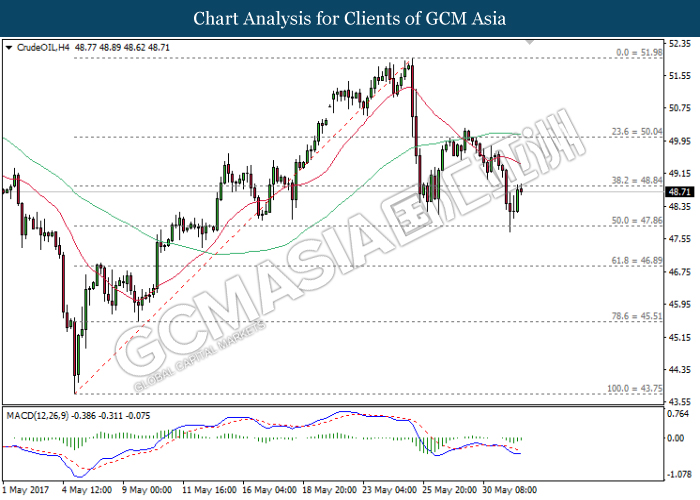Click the 1 May 2017 date label
The image size is (700, 500).
click(25, 490)
